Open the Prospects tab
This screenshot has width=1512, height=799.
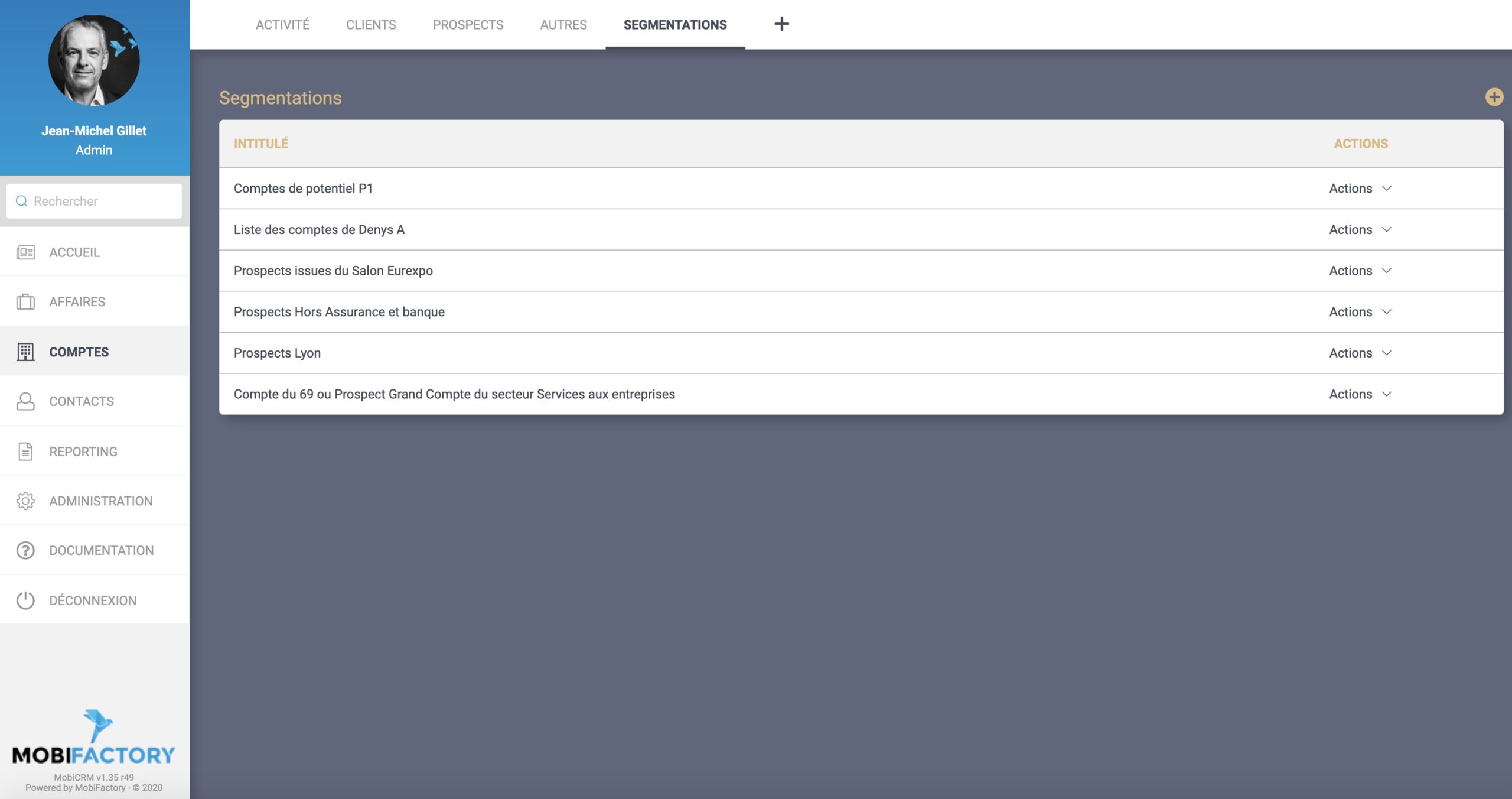468,25
